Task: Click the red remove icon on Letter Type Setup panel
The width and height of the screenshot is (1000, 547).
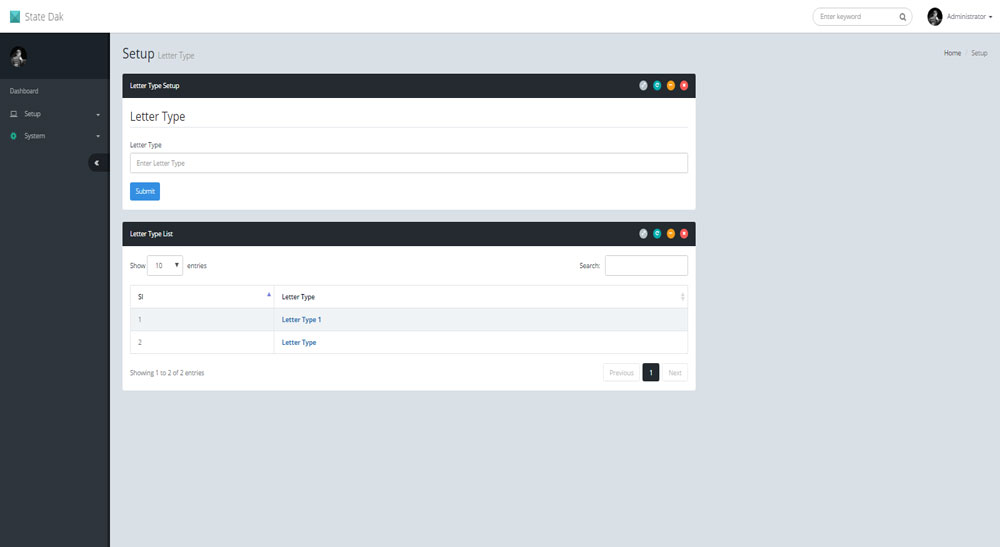Action: click(684, 86)
